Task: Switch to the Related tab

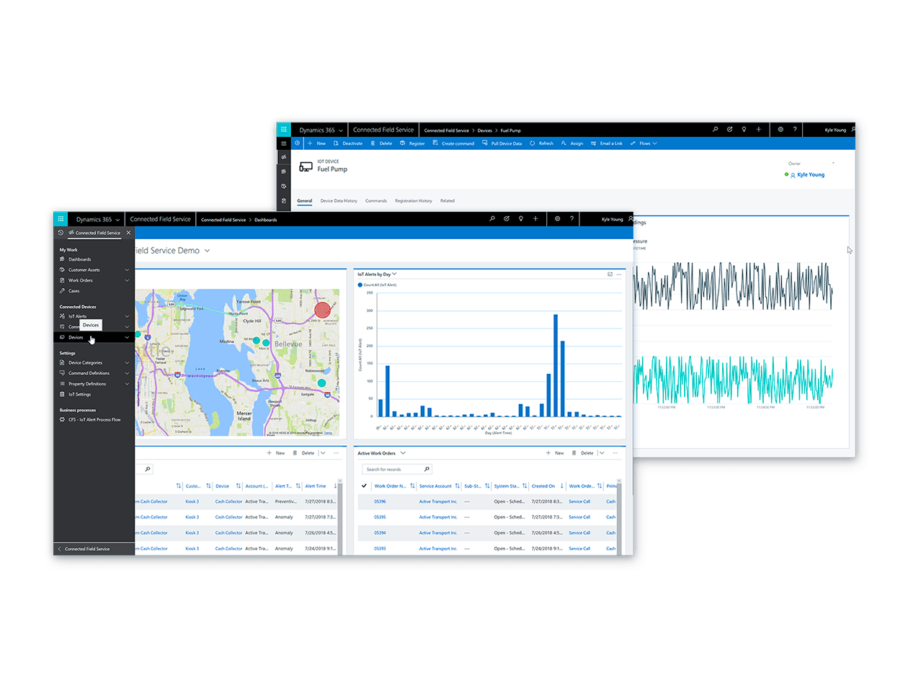Action: pyautogui.click(x=447, y=201)
